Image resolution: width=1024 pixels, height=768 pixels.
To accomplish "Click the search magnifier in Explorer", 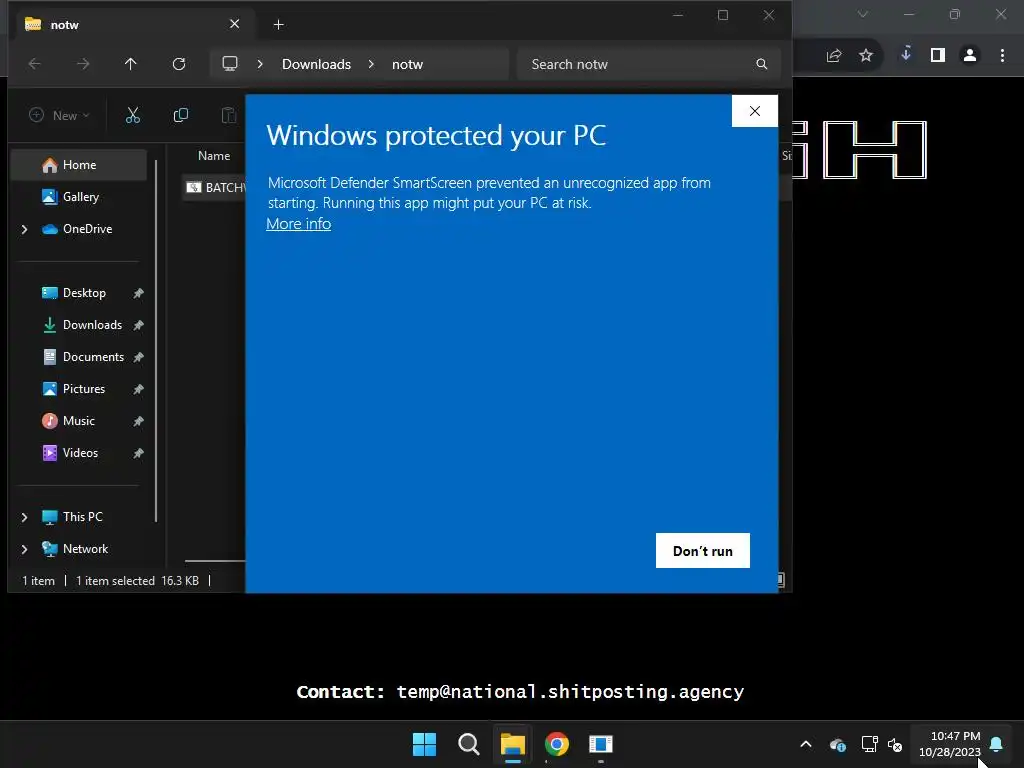I will 761,64.
